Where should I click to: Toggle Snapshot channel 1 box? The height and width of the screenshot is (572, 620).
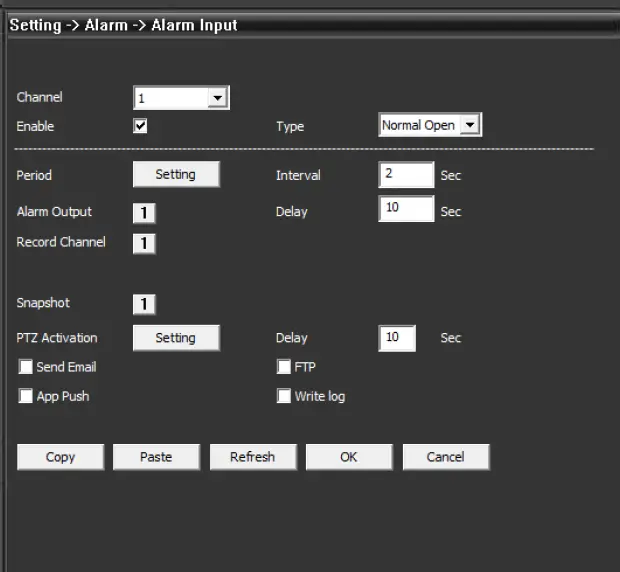(144, 304)
